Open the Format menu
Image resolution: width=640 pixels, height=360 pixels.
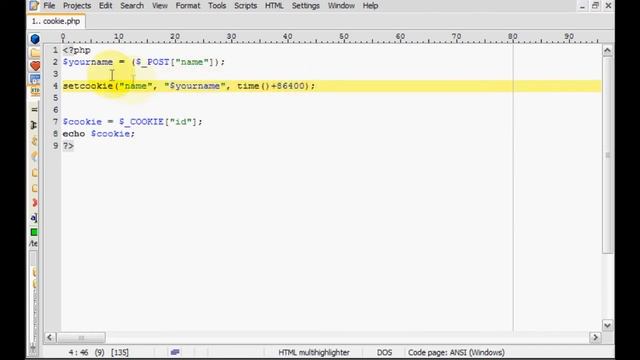click(x=188, y=6)
